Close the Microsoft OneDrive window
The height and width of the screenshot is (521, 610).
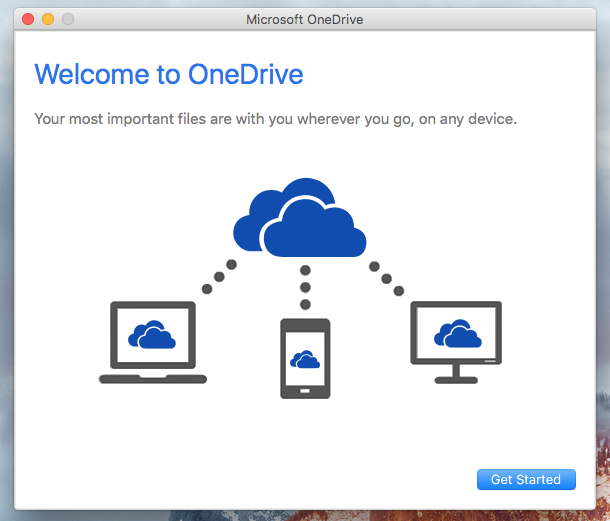tap(28, 19)
